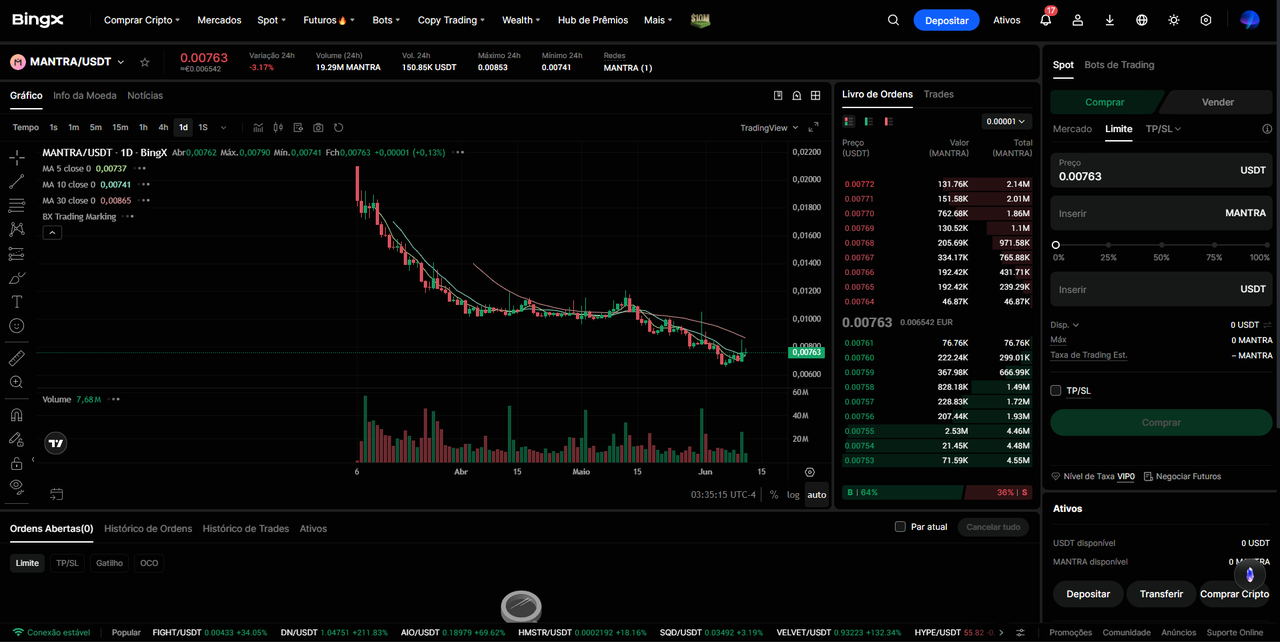Show both bids and asks order book view
This screenshot has height=642, width=1280.
coord(849,121)
